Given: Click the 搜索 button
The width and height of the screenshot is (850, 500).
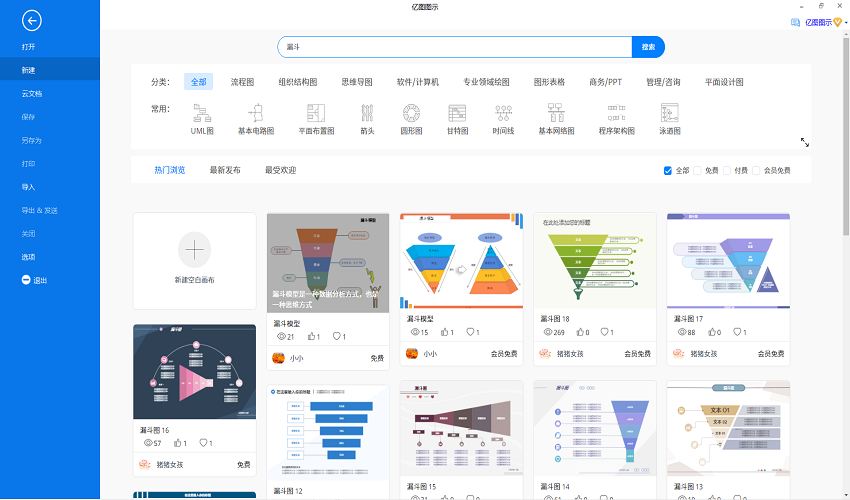Looking at the screenshot, I should [648, 47].
